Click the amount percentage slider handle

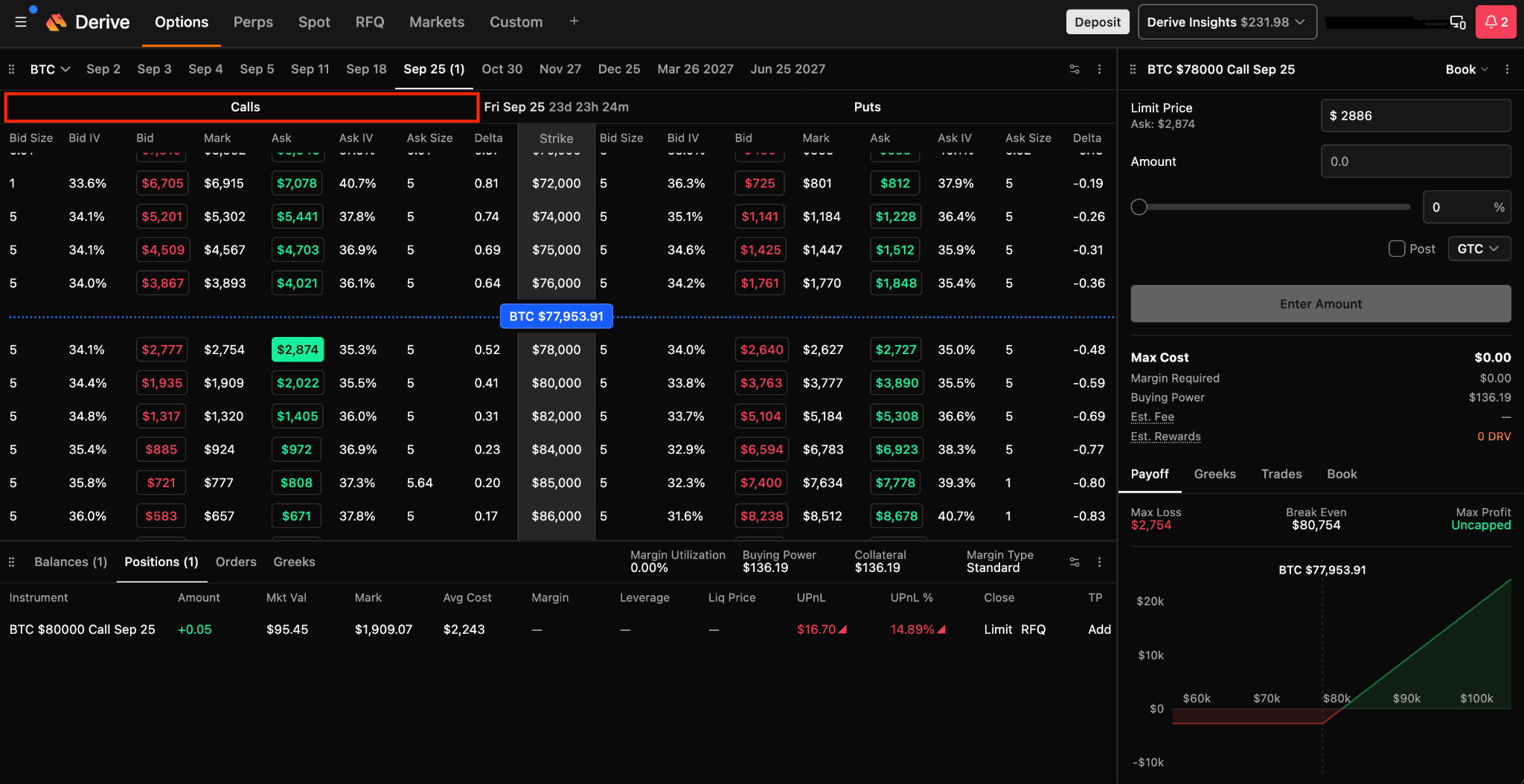[1139, 208]
